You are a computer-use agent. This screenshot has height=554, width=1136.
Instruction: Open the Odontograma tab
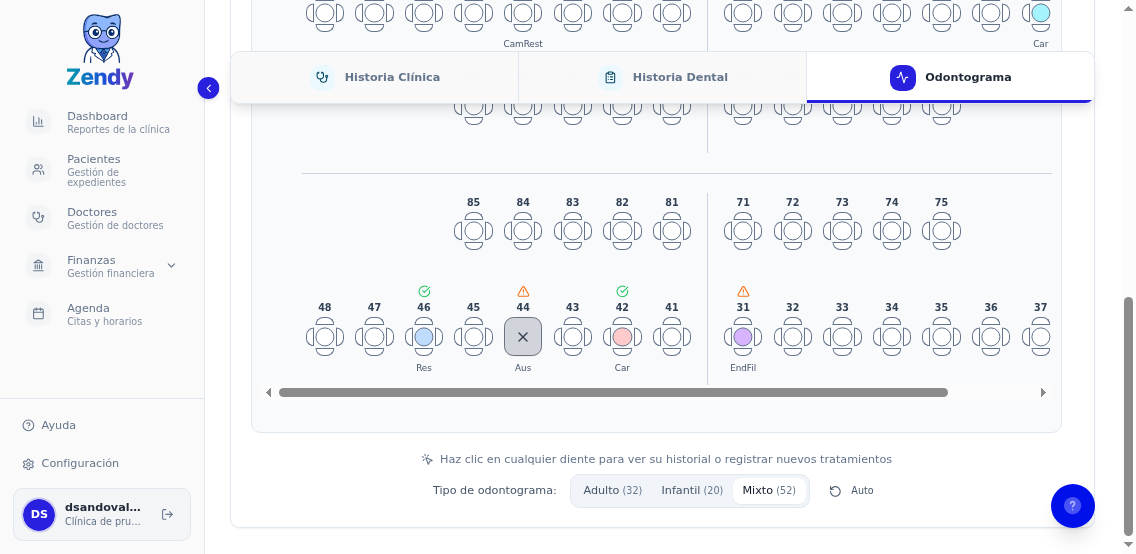click(950, 77)
